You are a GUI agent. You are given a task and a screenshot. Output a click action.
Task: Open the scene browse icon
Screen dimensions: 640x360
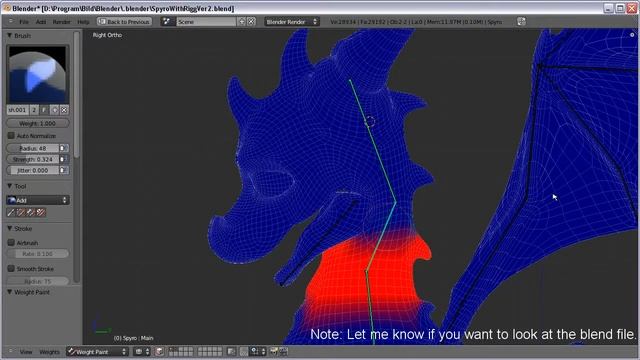(x=167, y=22)
